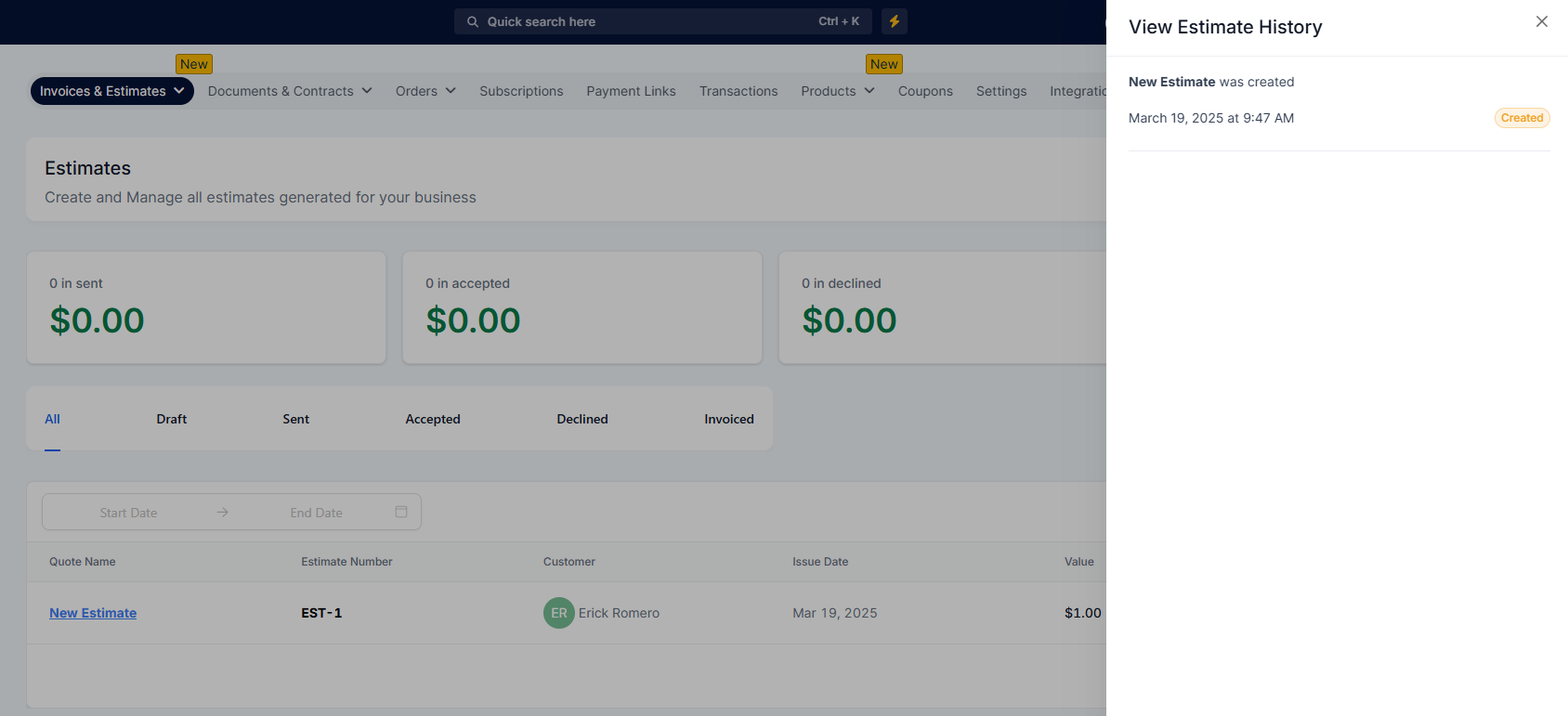The width and height of the screenshot is (1568, 716).
Task: Click the lightning bolt quick actions icon
Action: (x=895, y=21)
